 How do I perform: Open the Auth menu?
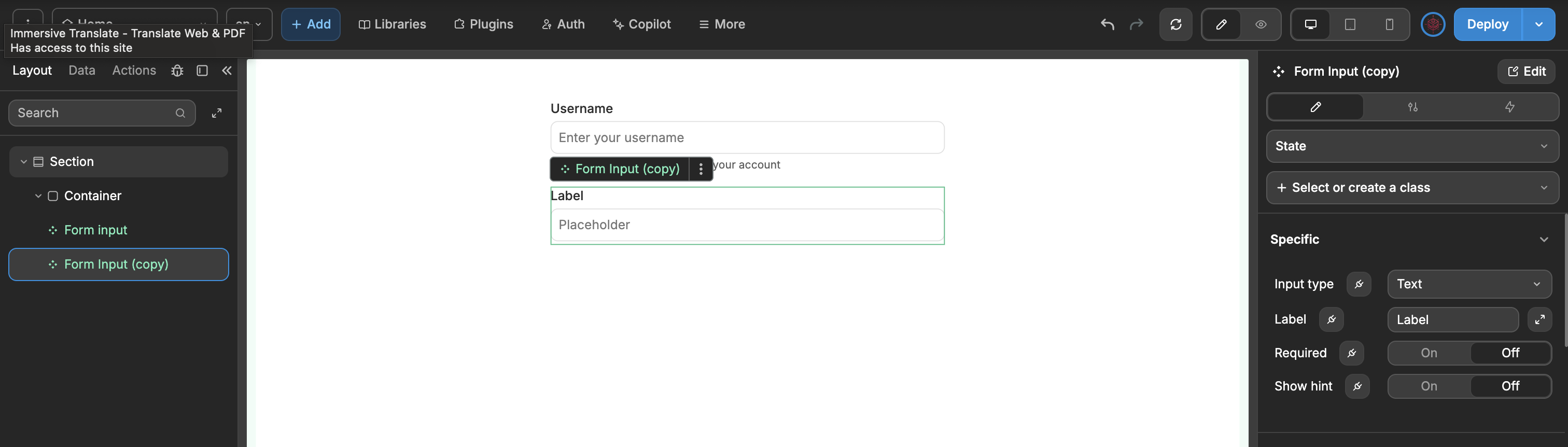563,24
